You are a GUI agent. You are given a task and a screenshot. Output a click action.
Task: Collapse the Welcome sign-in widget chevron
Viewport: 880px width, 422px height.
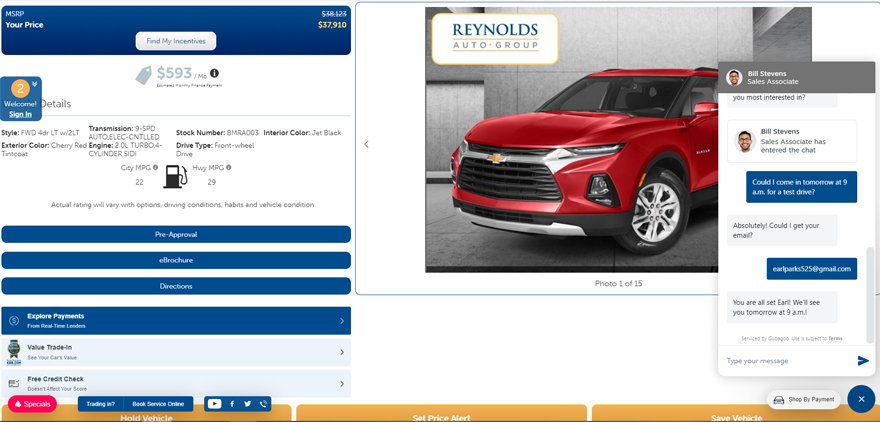tap(35, 84)
